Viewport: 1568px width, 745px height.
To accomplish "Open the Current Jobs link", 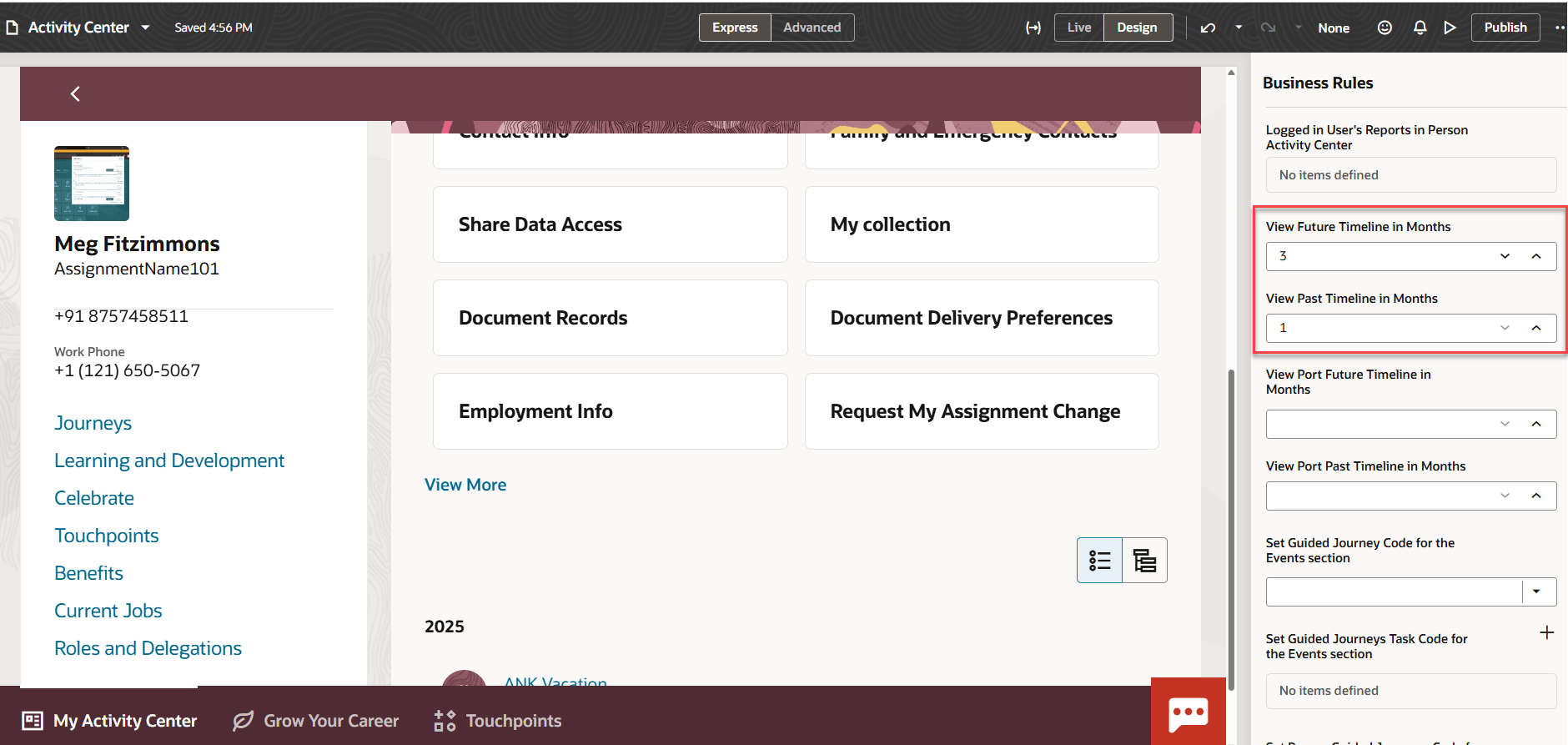I will tap(108, 611).
